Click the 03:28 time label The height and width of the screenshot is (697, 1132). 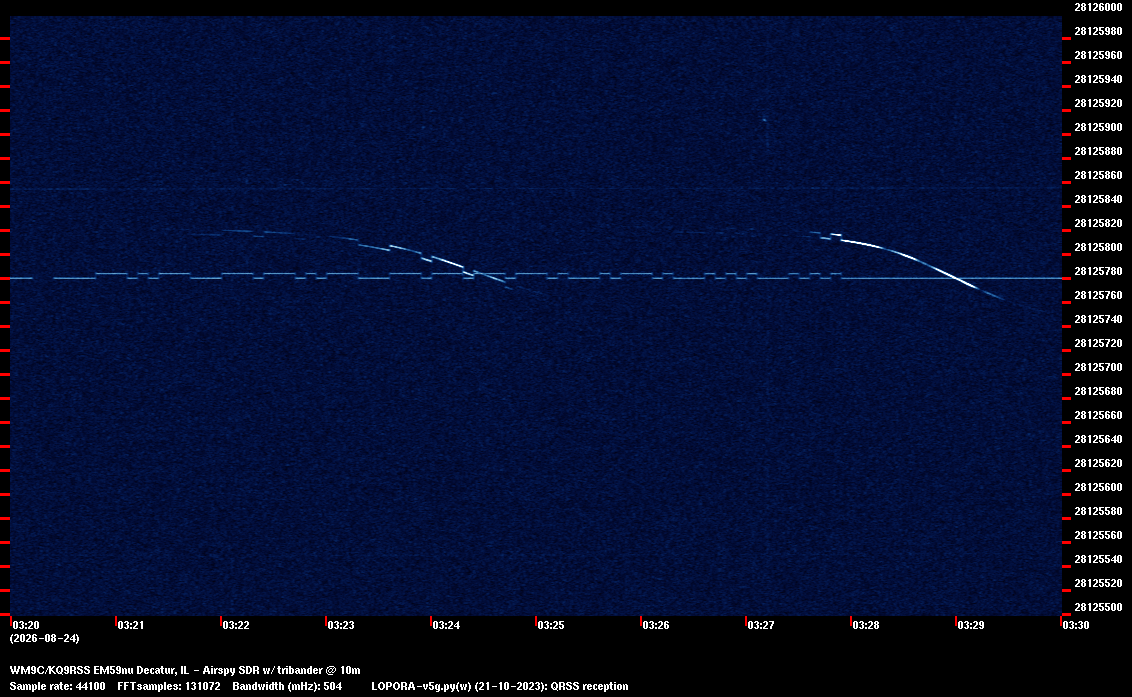[866, 625]
